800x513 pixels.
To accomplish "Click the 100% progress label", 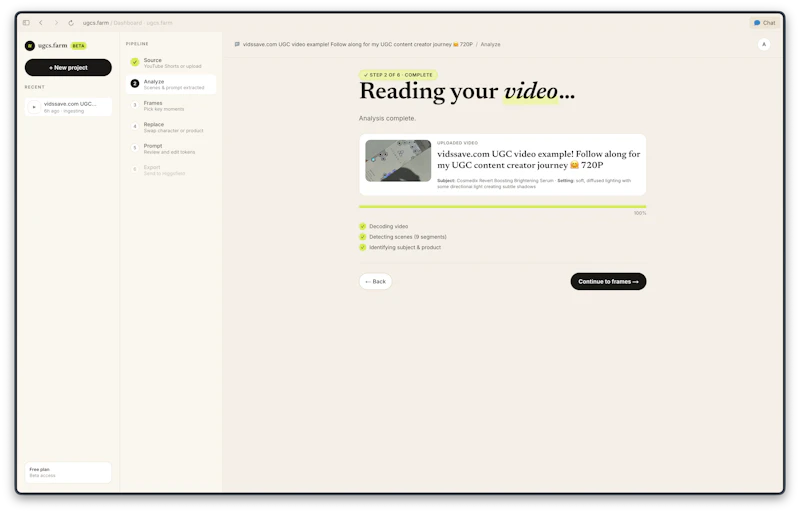I will tap(640, 213).
